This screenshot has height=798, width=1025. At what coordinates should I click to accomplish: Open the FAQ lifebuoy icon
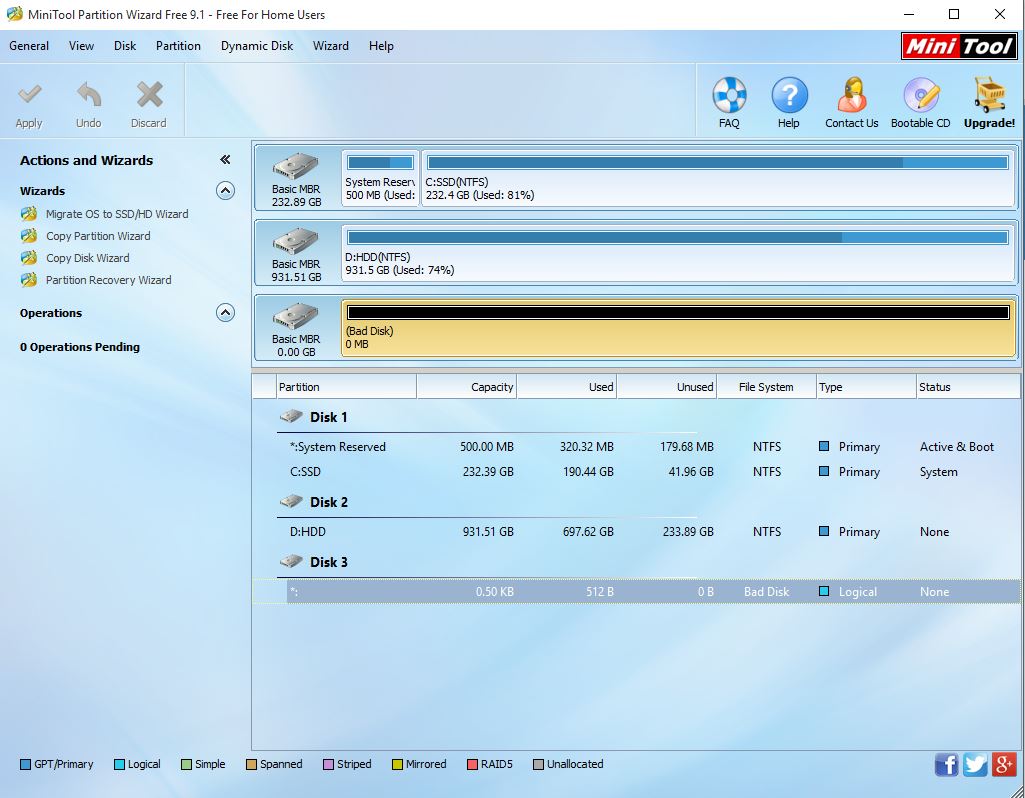pos(729,95)
